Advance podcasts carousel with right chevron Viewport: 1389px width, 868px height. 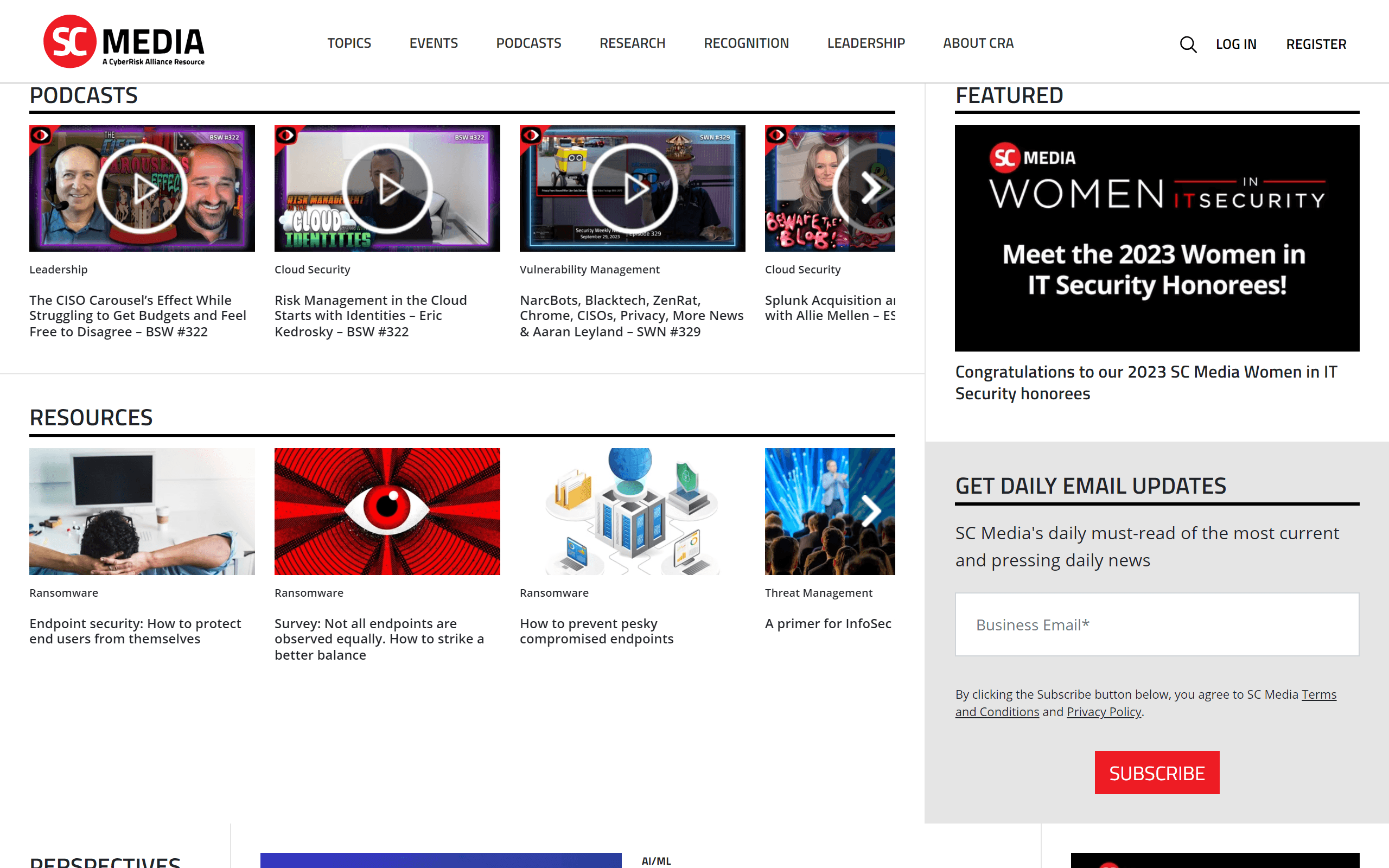tap(872, 188)
